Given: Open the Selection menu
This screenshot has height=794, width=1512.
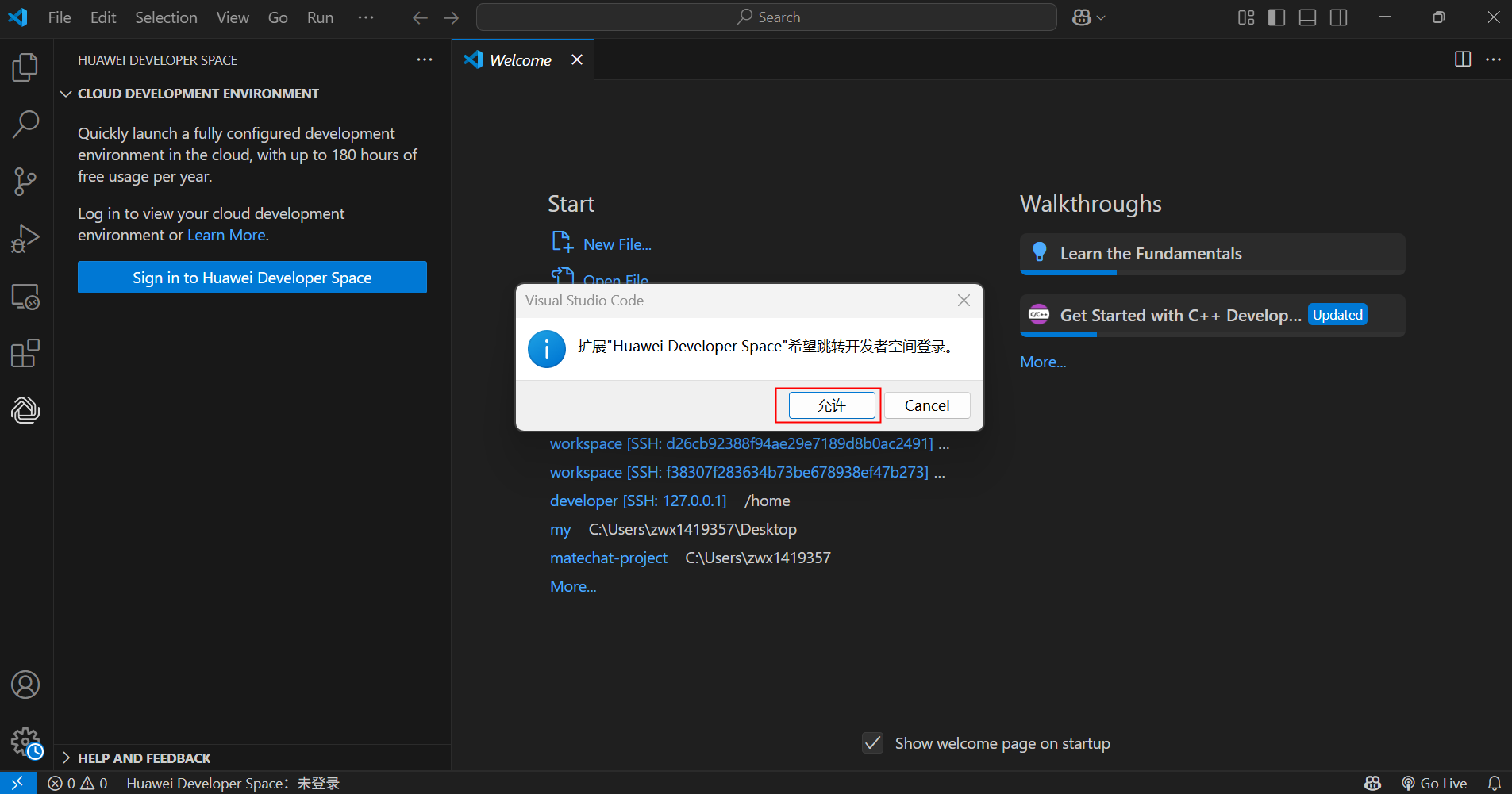Looking at the screenshot, I should pos(166,17).
